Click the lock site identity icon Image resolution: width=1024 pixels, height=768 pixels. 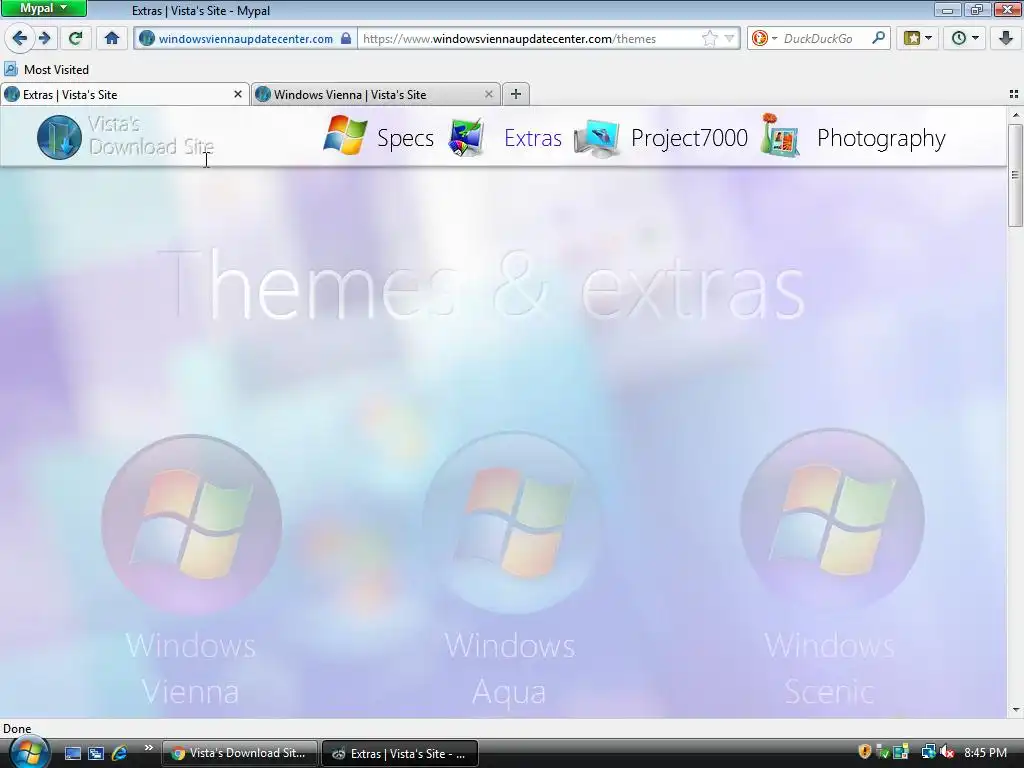(346, 39)
